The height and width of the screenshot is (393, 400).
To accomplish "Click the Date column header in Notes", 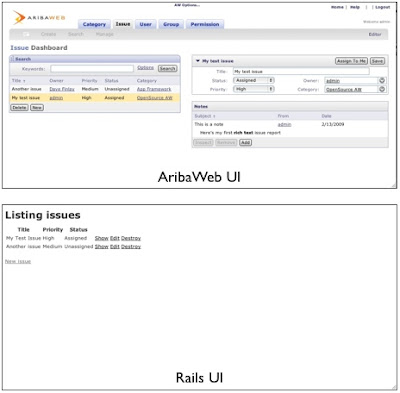I will [326, 116].
